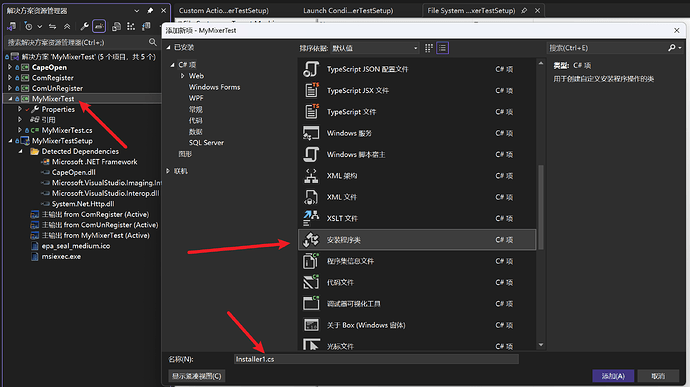Click the search magnifier in Solution Explorer
Viewport: 690px width, 387px height.
153,42
